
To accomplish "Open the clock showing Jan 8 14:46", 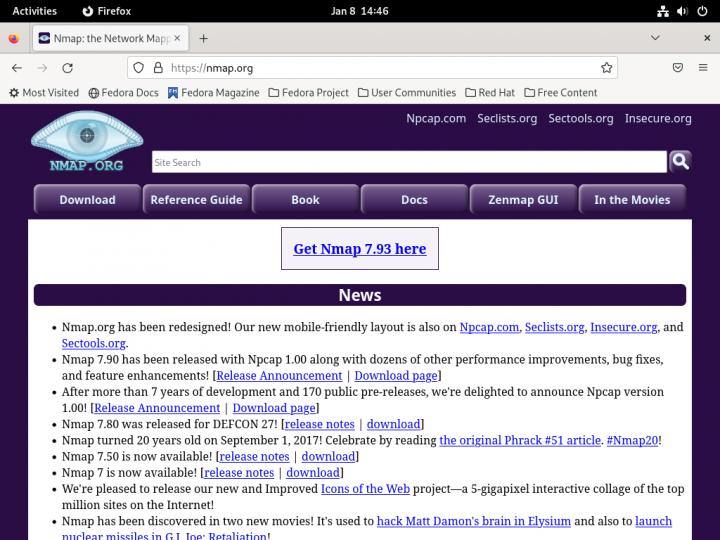I will pyautogui.click(x=360, y=11).
